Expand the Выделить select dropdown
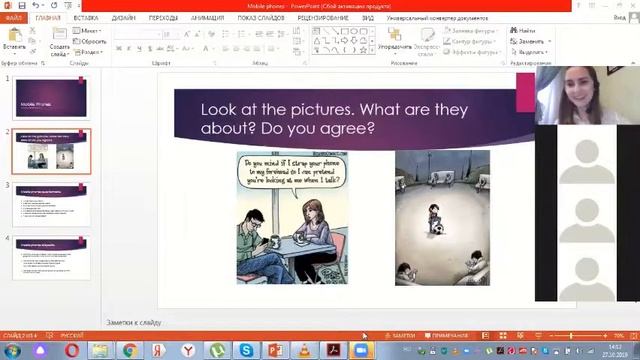 529,52
